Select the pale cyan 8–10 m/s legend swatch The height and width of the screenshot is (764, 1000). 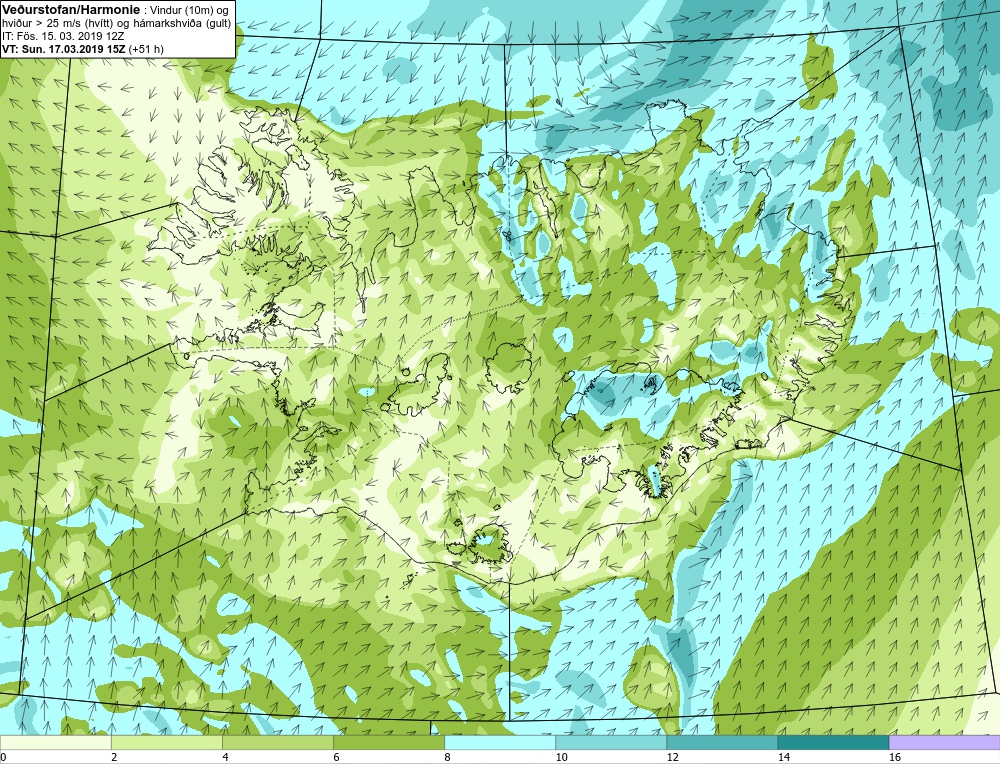pyautogui.click(x=500, y=743)
